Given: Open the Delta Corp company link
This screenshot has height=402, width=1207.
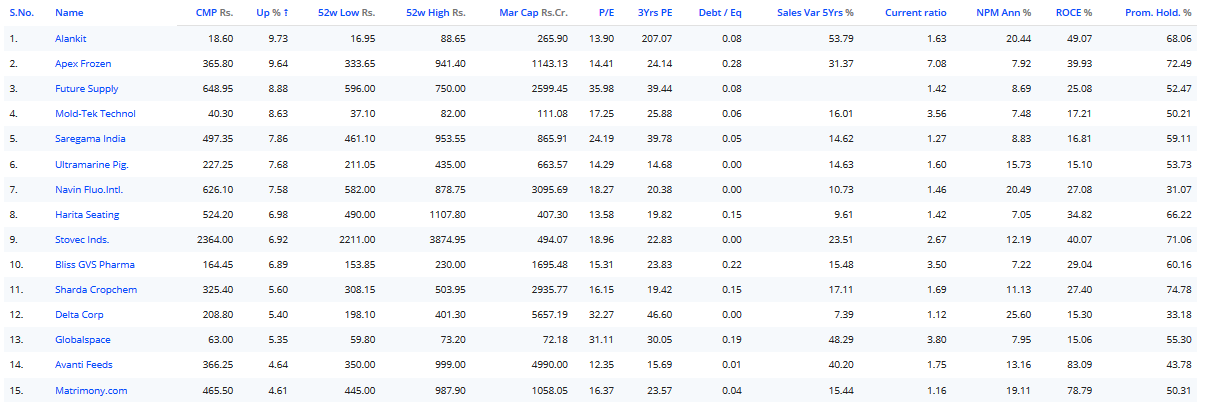Looking at the screenshot, I should (78, 314).
